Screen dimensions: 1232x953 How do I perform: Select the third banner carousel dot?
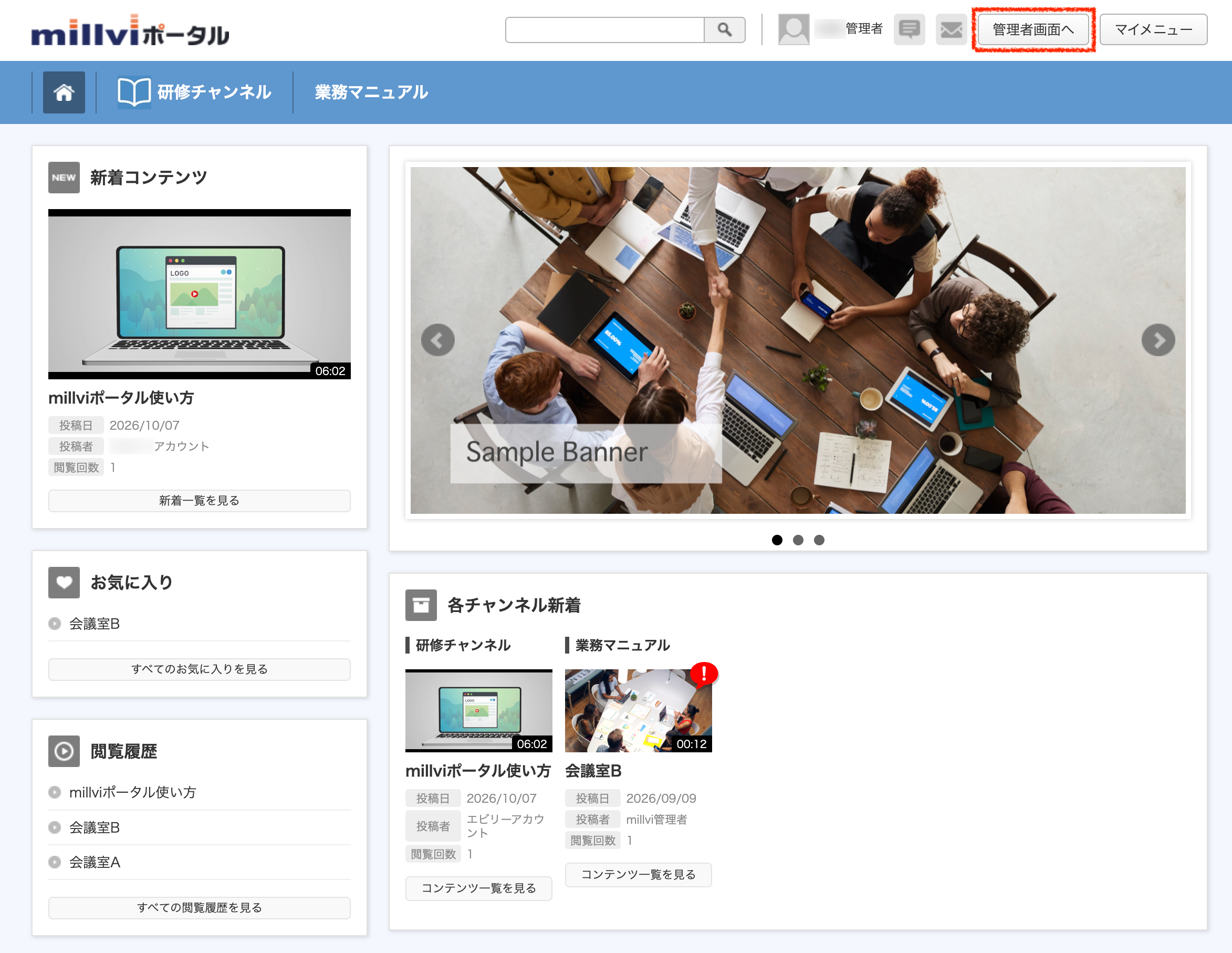[819, 540]
